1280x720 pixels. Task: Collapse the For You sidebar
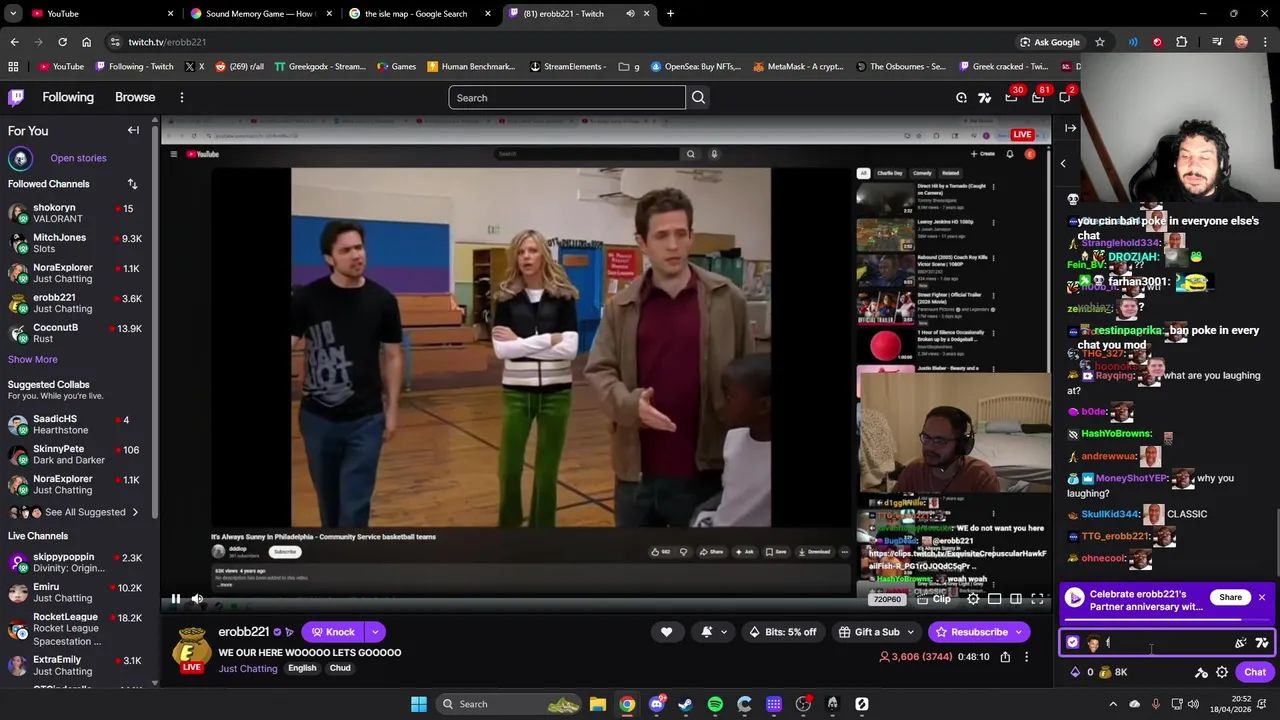(x=133, y=130)
